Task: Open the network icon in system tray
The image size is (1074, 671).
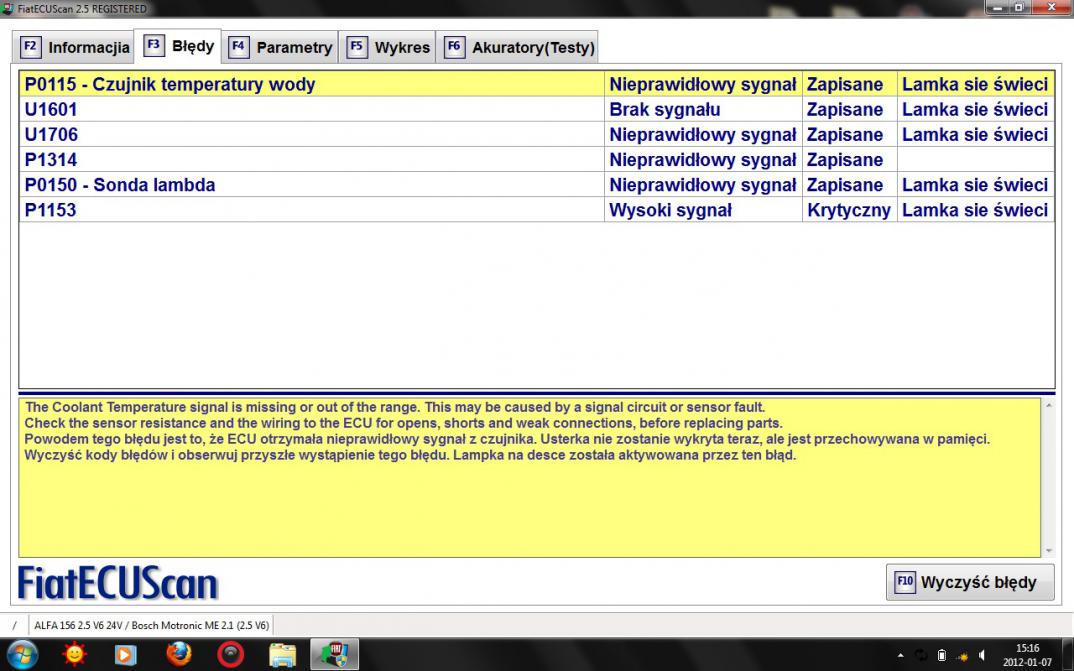Action: 962,656
